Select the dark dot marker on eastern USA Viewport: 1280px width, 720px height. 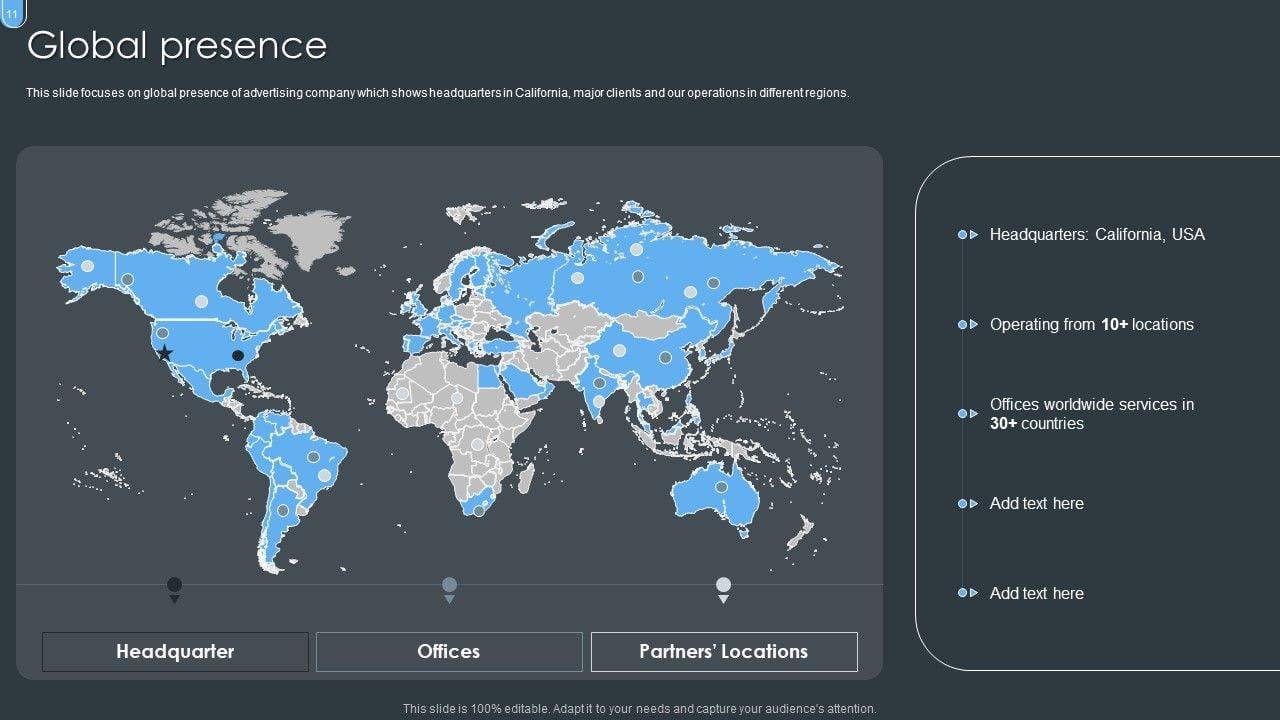(238, 355)
